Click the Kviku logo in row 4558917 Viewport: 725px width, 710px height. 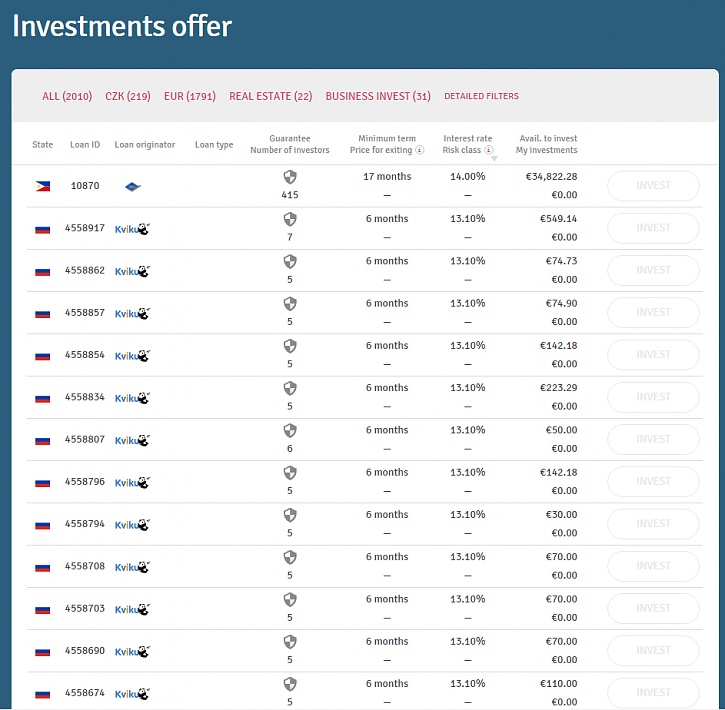(x=132, y=229)
